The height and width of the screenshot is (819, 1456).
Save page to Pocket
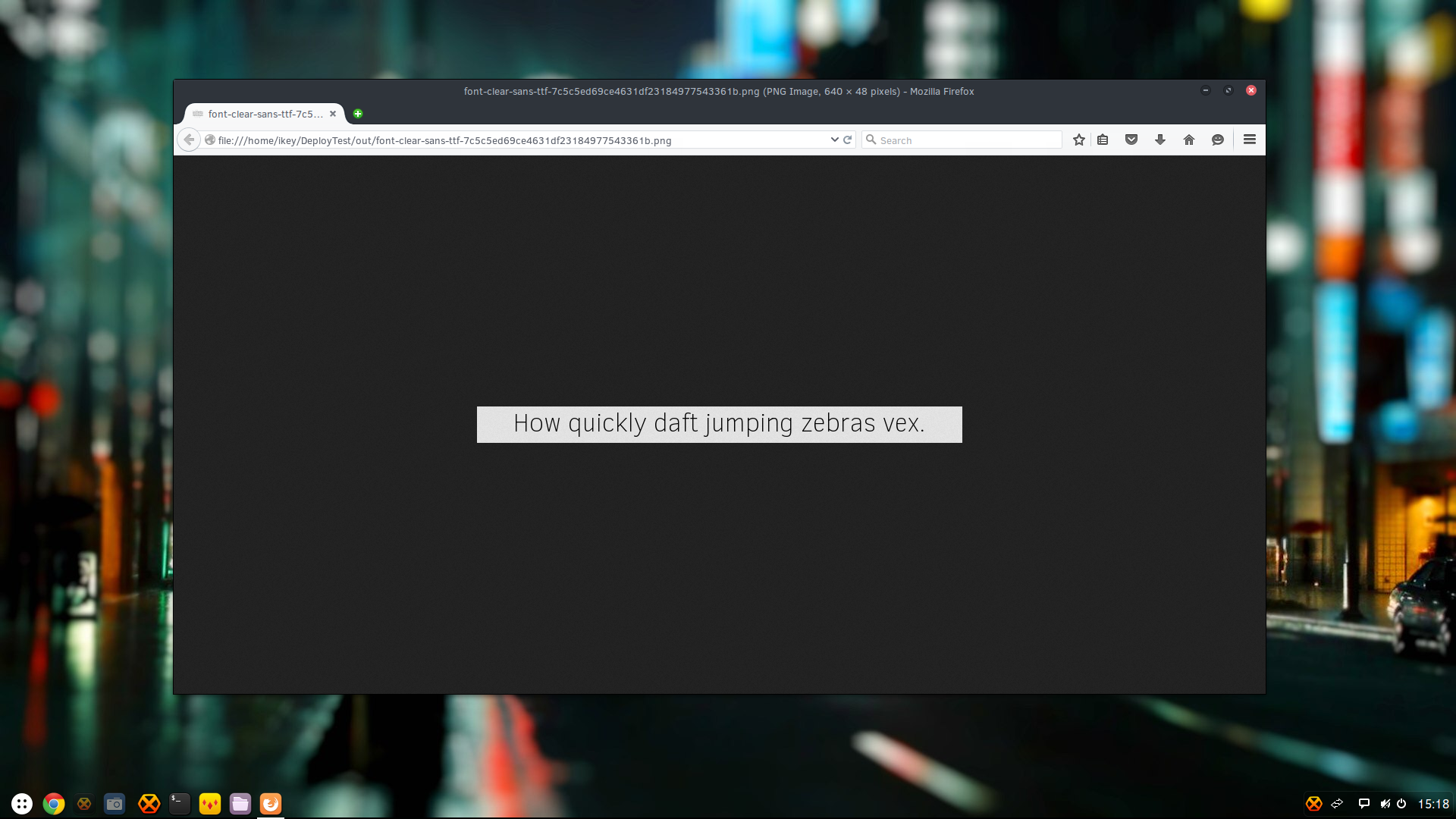coord(1131,140)
